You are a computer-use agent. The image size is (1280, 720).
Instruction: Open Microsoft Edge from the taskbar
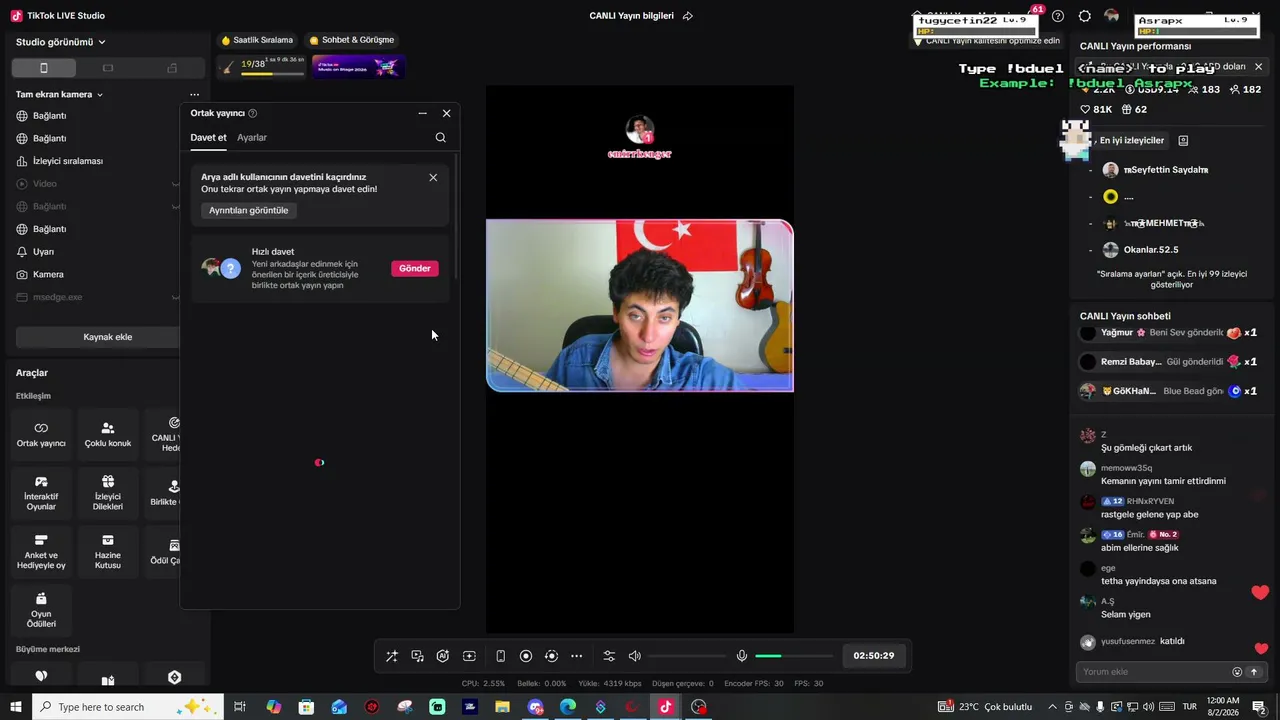click(568, 707)
